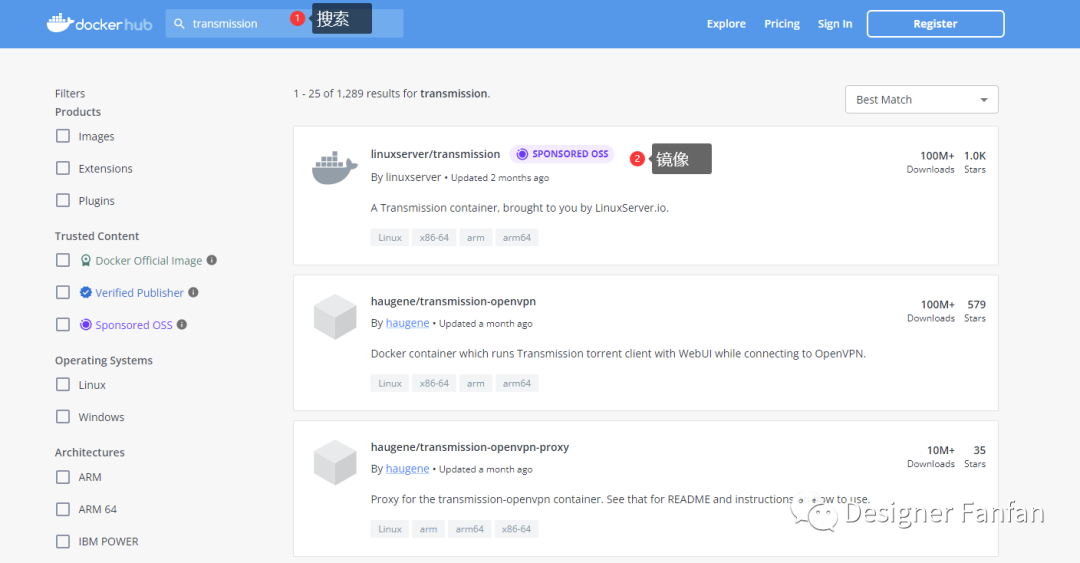Open the haugene/transmission-openvpn-proxy repository title

(x=470, y=447)
